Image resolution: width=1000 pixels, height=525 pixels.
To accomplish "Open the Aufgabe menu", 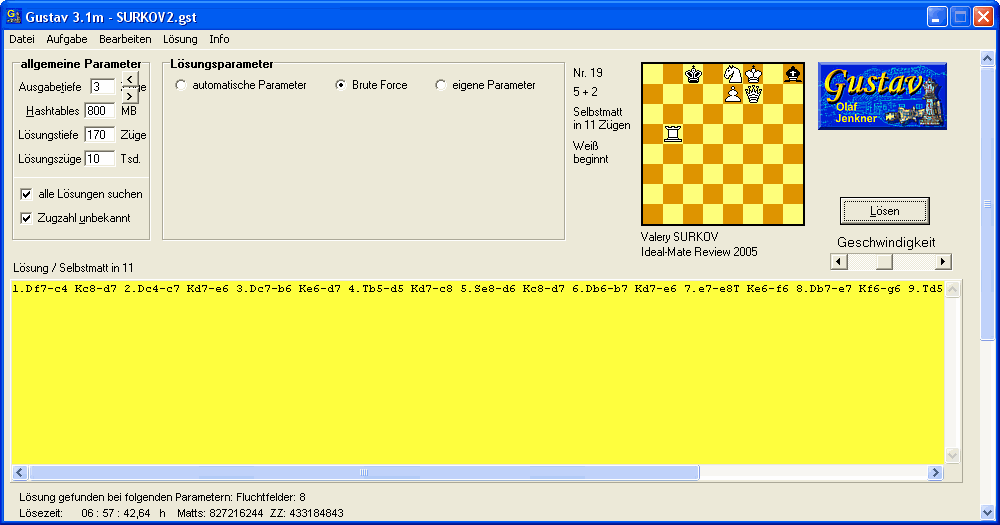I will [x=66, y=39].
